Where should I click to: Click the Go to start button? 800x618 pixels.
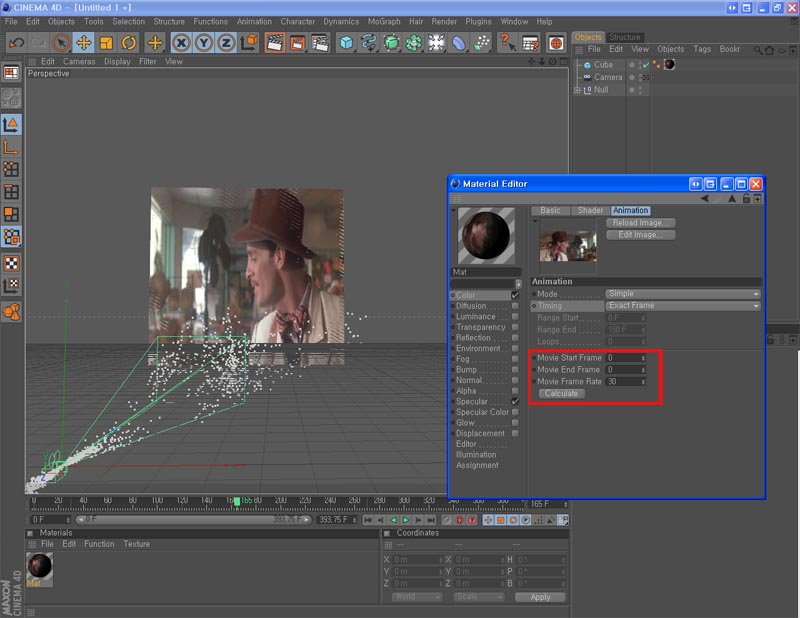pyautogui.click(x=368, y=520)
